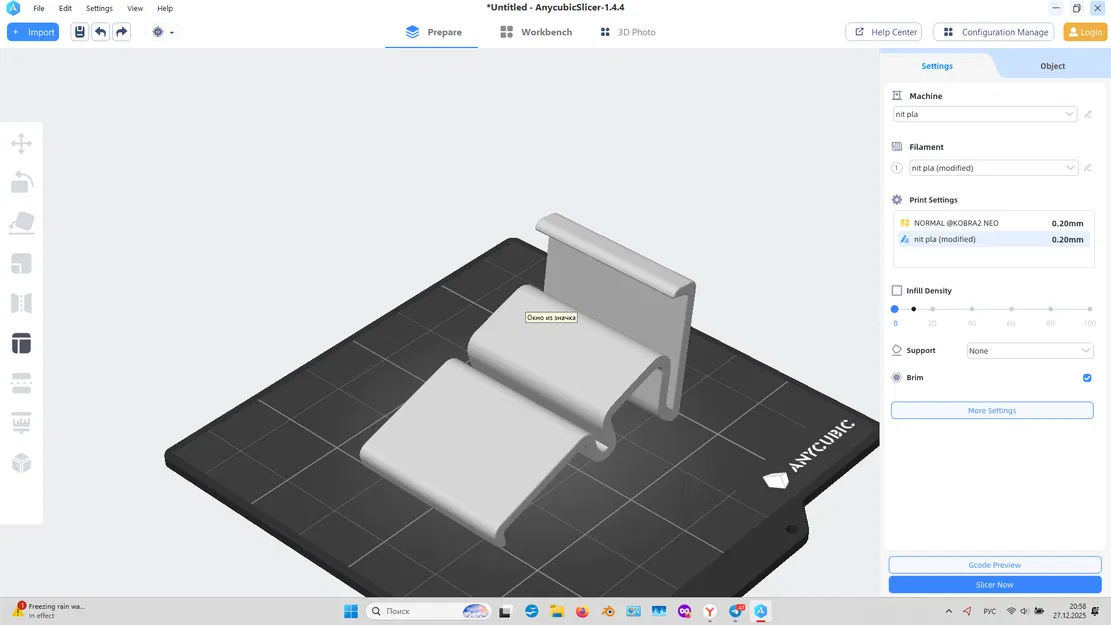The image size is (1111, 625).
Task: Select the Move tool in left toolbar
Action: pyautogui.click(x=21, y=144)
